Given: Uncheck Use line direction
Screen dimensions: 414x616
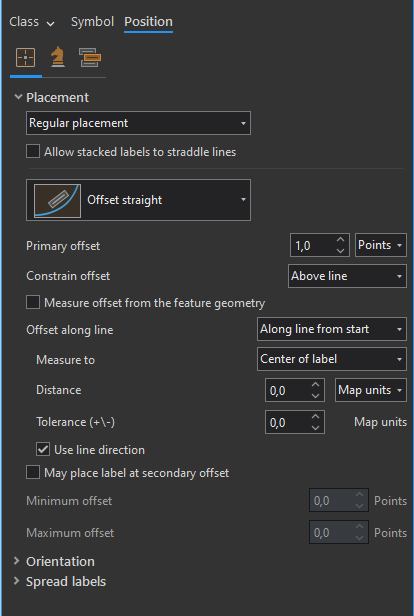Looking at the screenshot, I should point(43,449).
